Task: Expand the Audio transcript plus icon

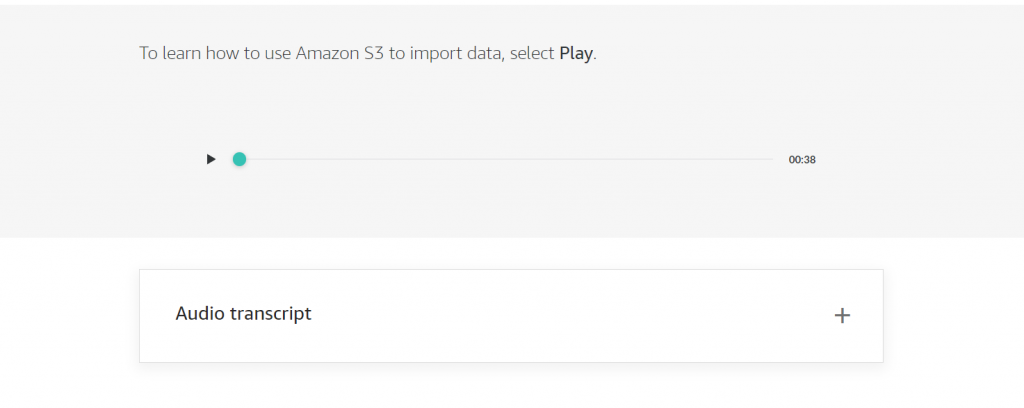Action: [842, 316]
